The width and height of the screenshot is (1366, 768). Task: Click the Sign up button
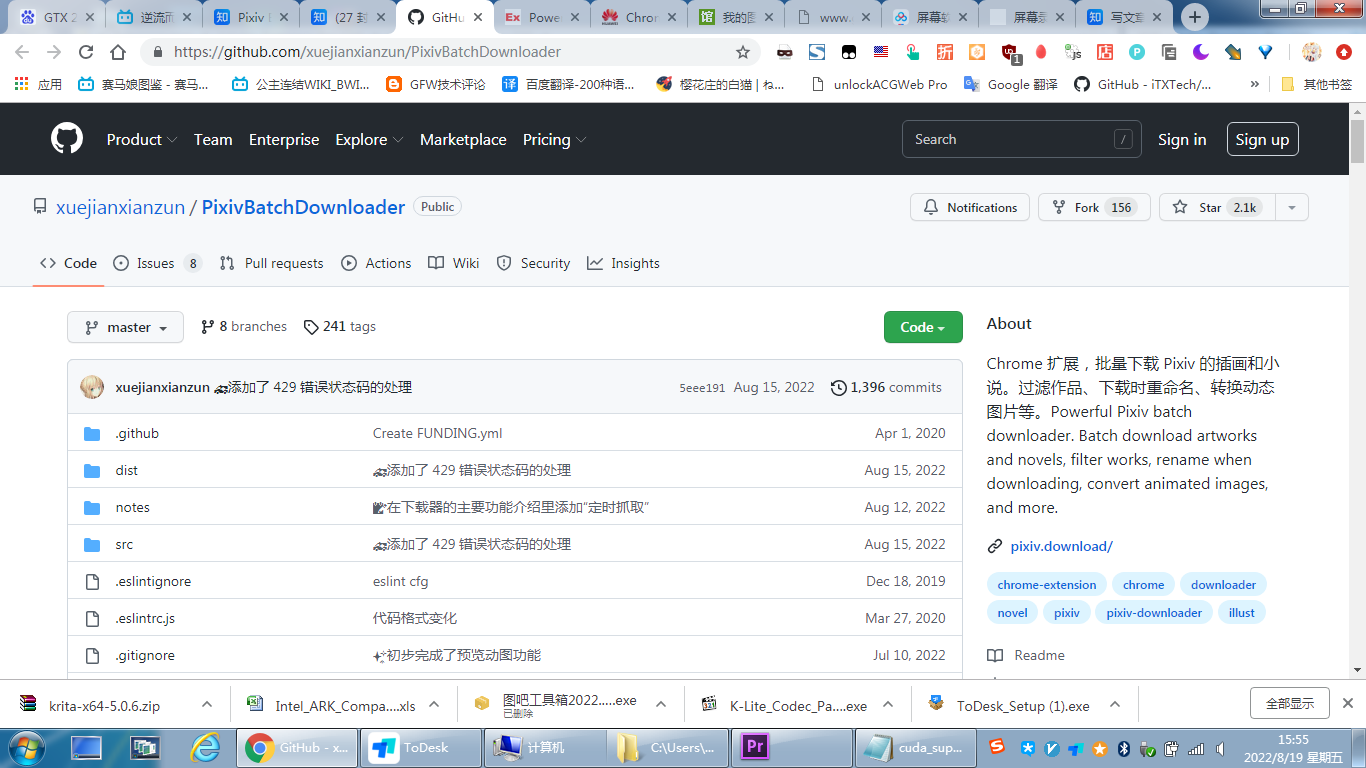point(1262,139)
